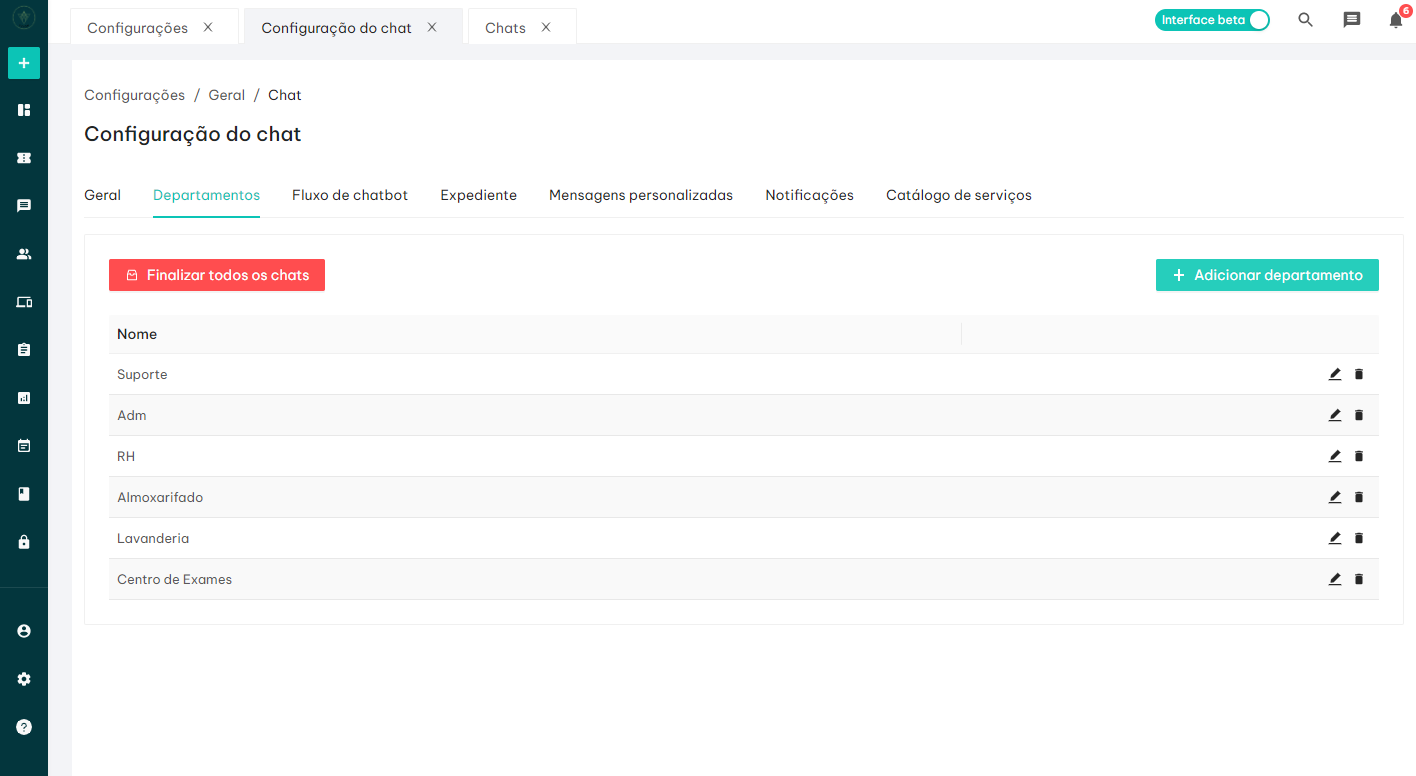1416x776 pixels.
Task: Select the Mensagens personalizadas tab
Action: tap(640, 195)
